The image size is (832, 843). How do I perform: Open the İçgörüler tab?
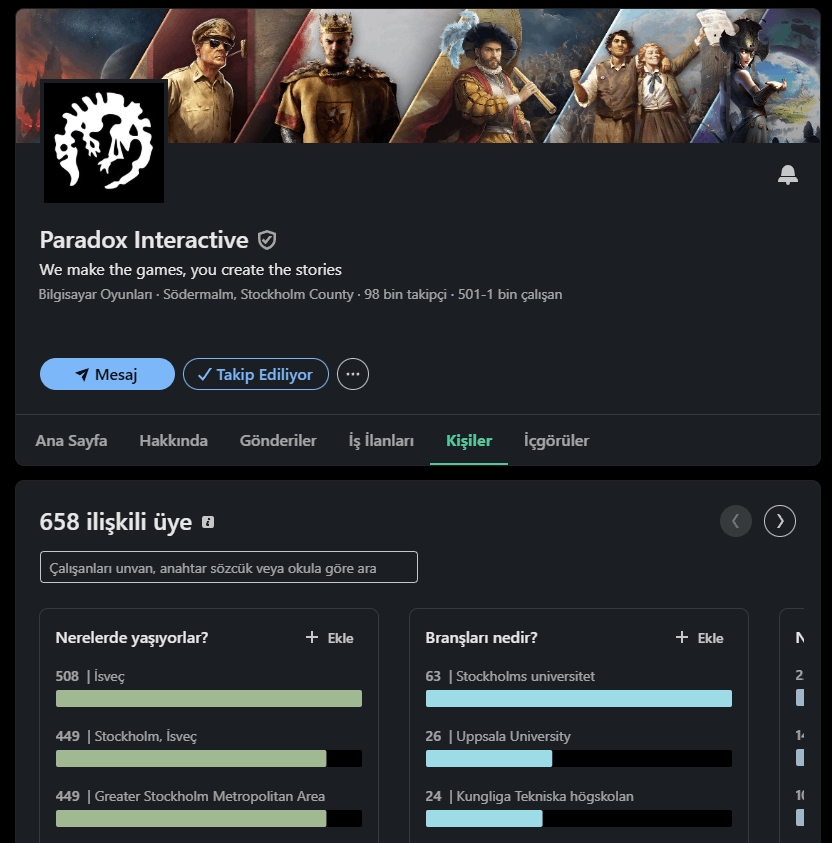tap(556, 440)
